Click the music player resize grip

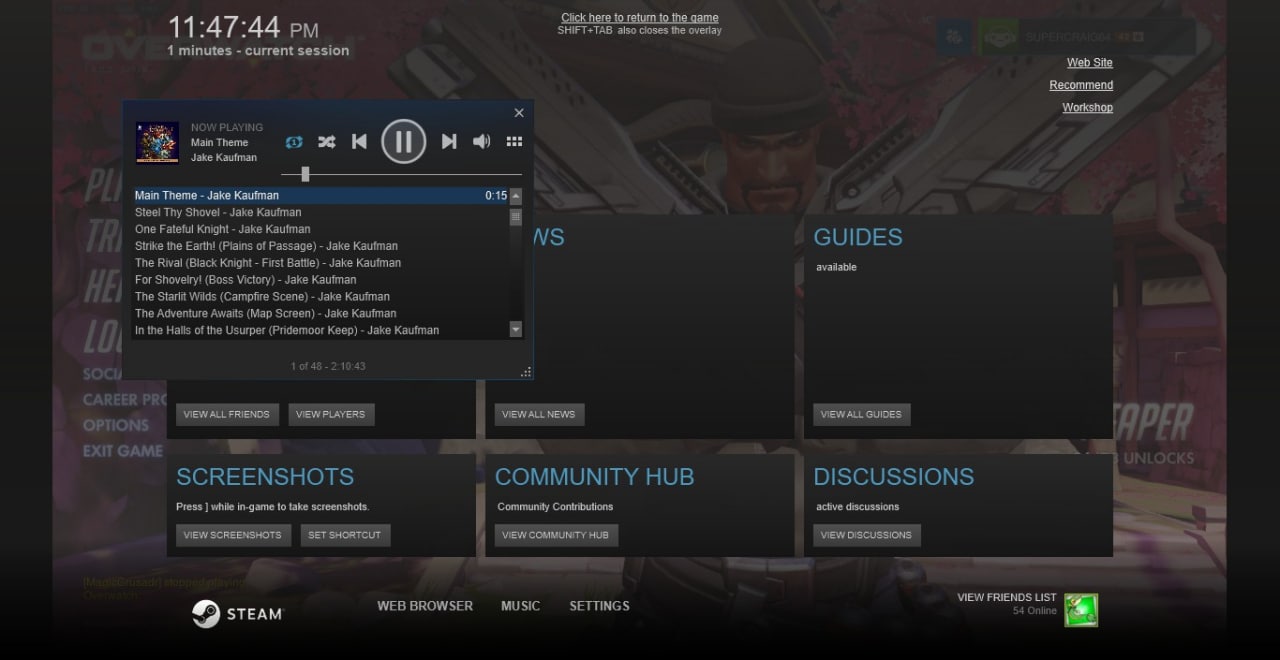tap(526, 372)
